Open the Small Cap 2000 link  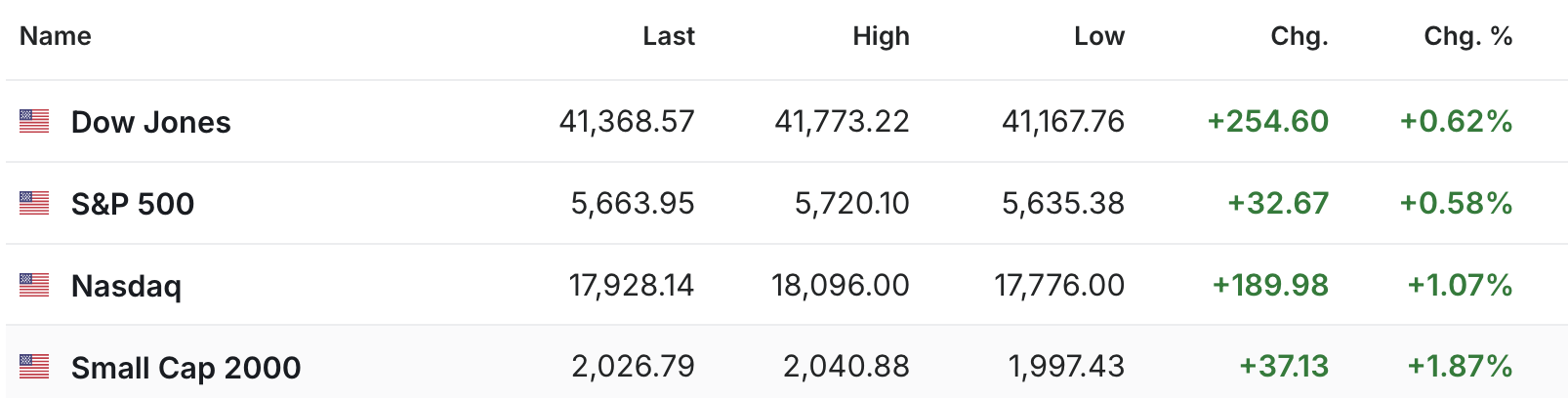(186, 368)
